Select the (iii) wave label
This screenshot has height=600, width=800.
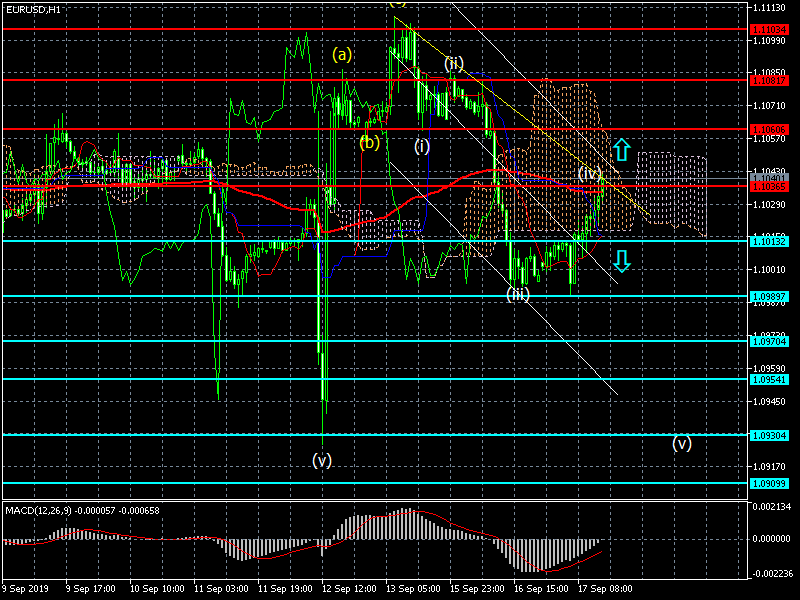[517, 294]
